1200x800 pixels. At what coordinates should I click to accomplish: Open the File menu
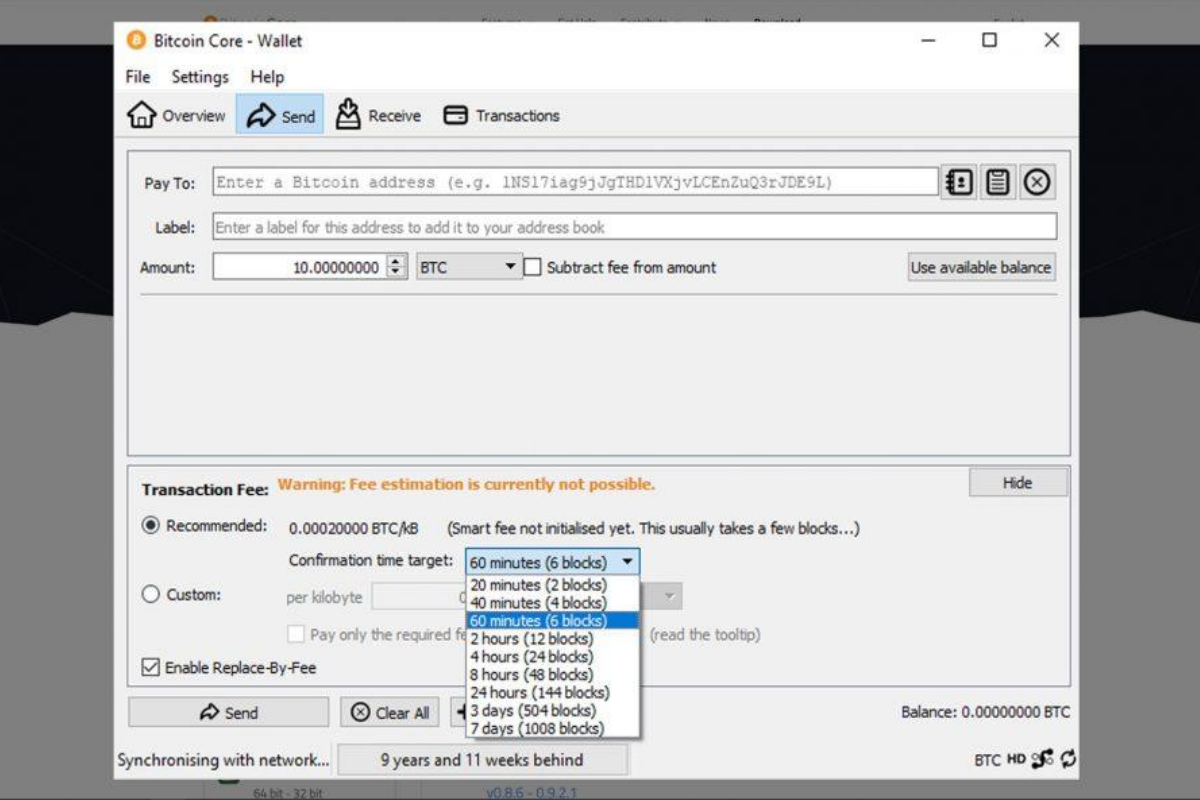coord(138,77)
